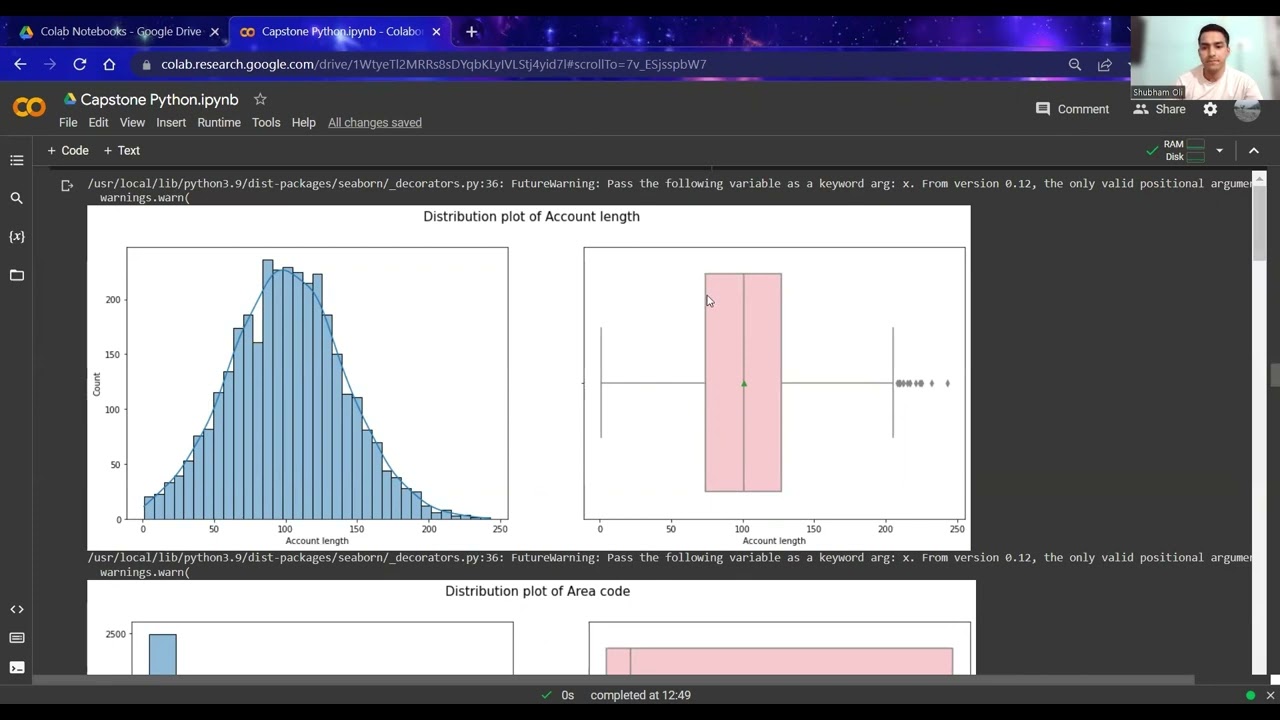1280x720 pixels.
Task: Open the Table of contents sidebar icon
Action: [16, 160]
